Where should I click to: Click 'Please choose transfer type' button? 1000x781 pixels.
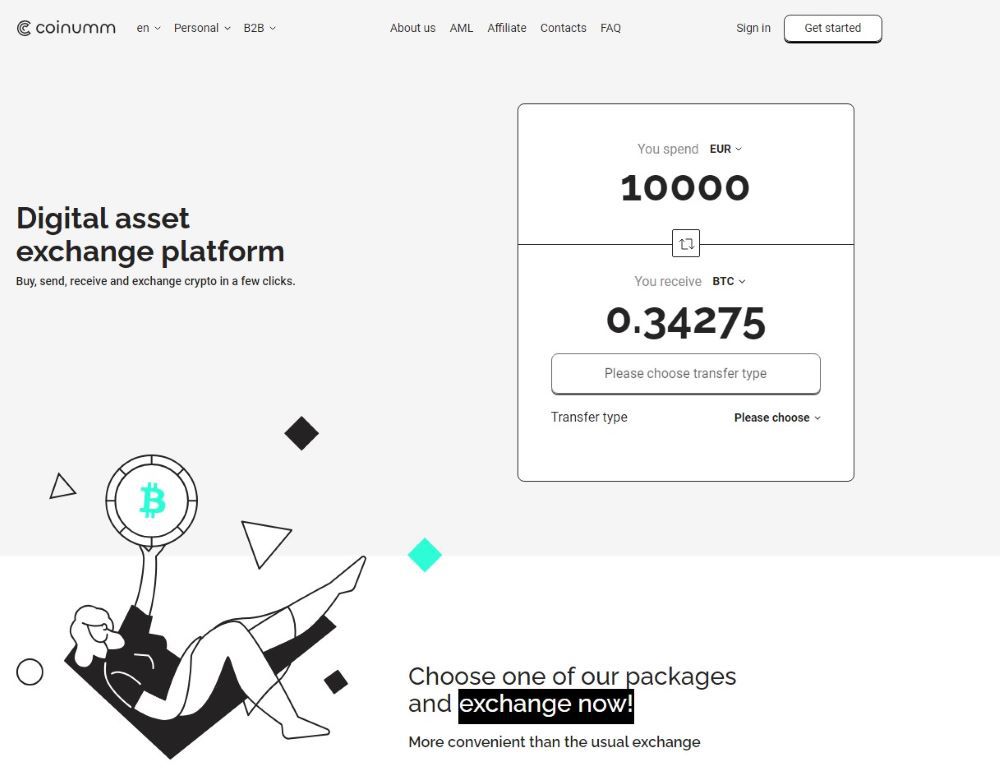pos(686,374)
